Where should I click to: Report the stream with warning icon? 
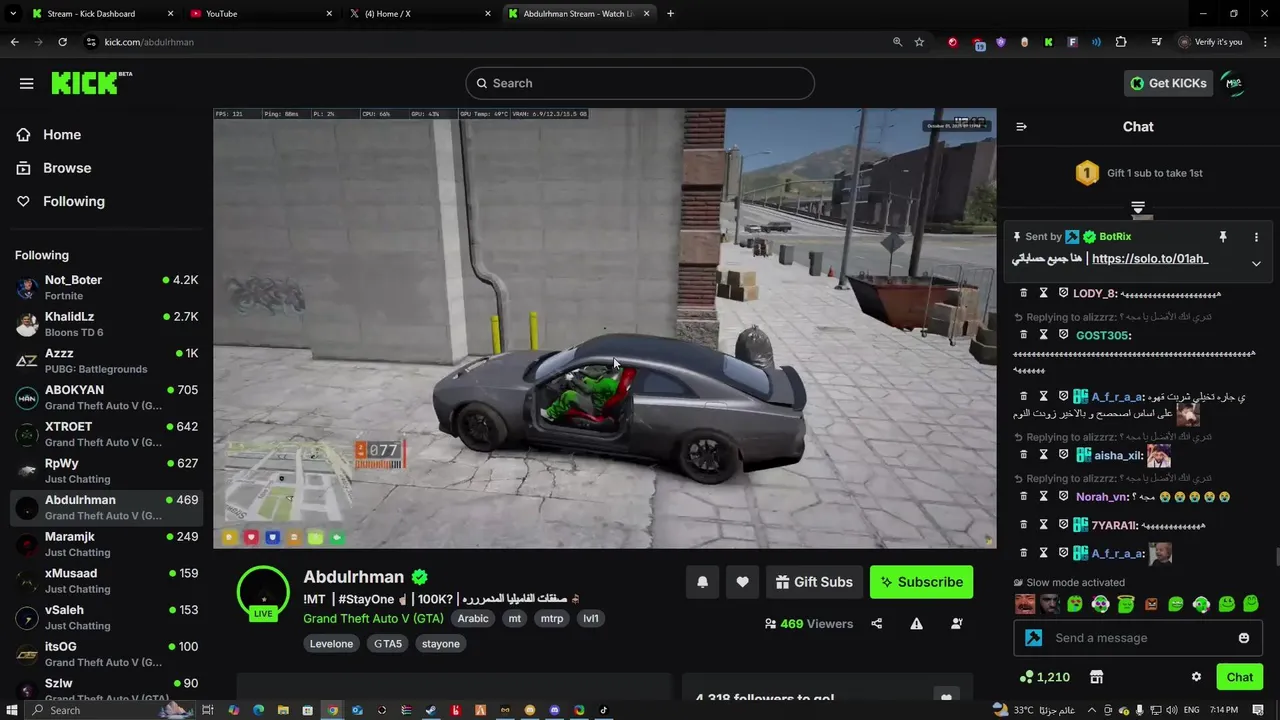click(916, 623)
